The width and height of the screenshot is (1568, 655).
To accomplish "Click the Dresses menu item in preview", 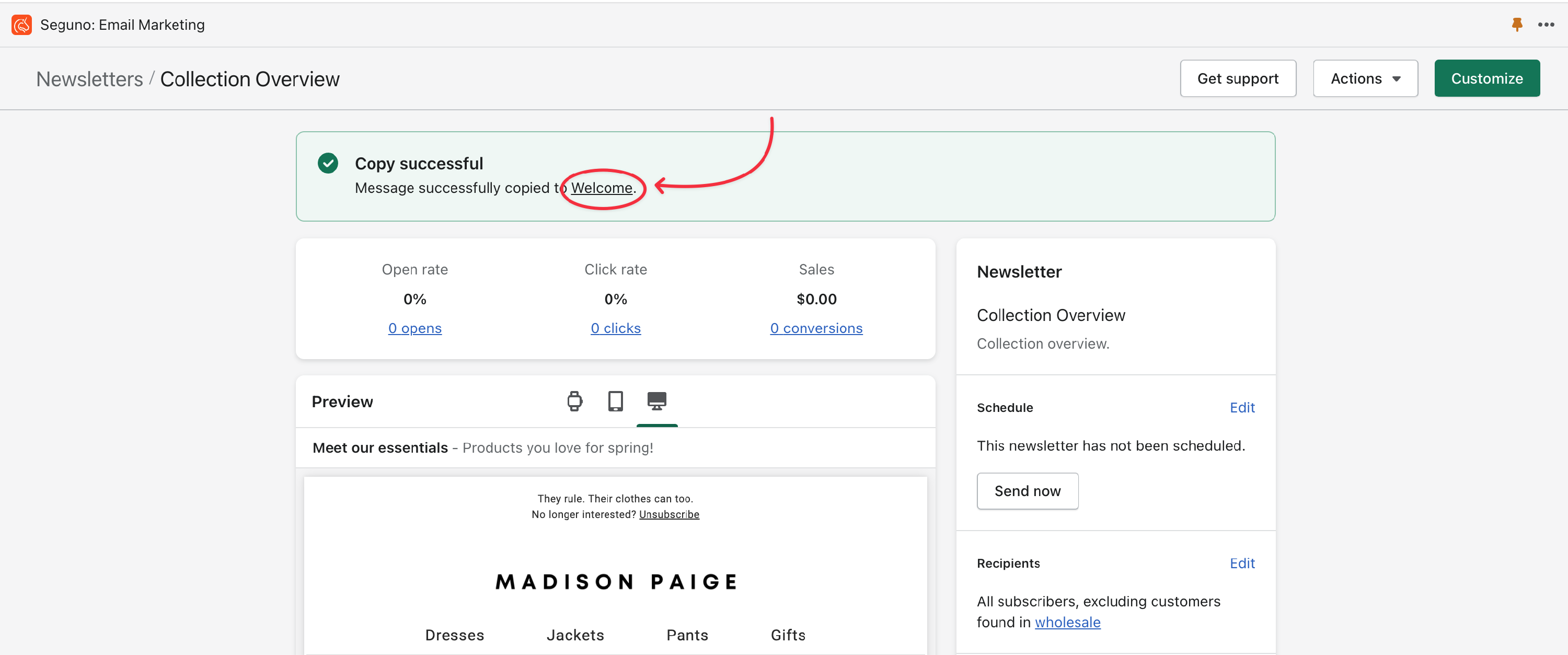I will coord(454,635).
